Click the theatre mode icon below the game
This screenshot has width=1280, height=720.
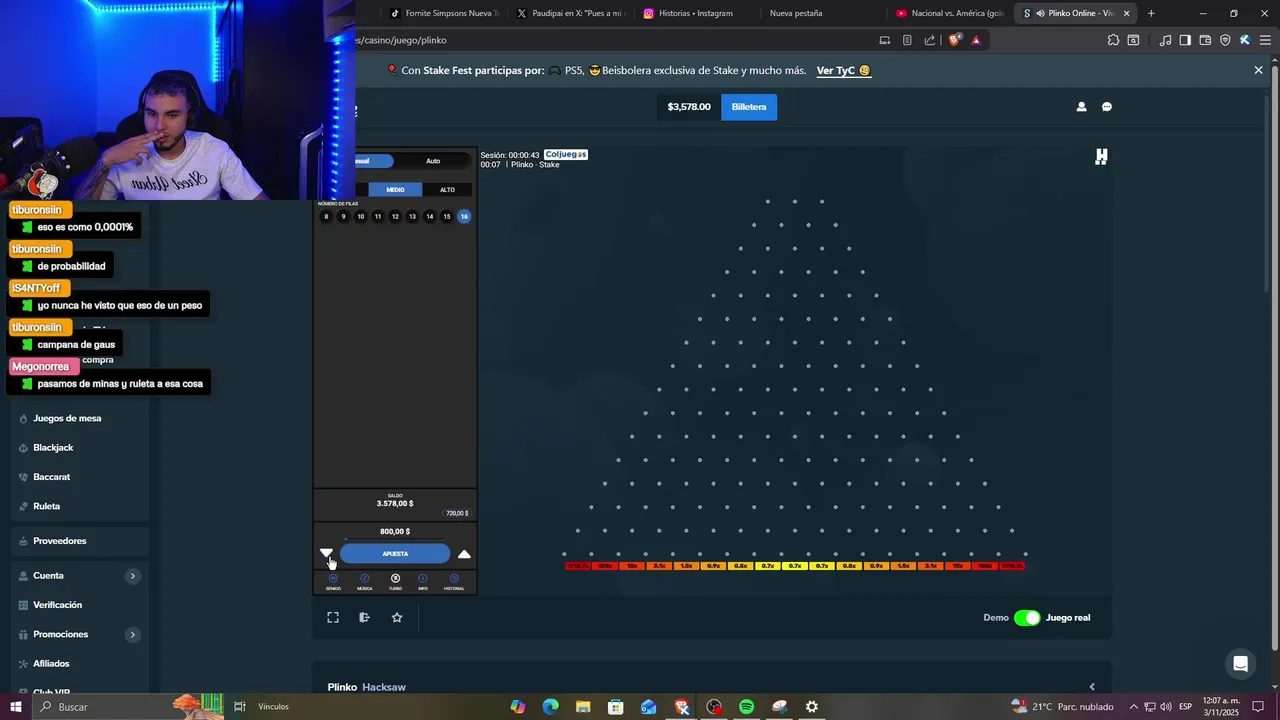point(365,618)
